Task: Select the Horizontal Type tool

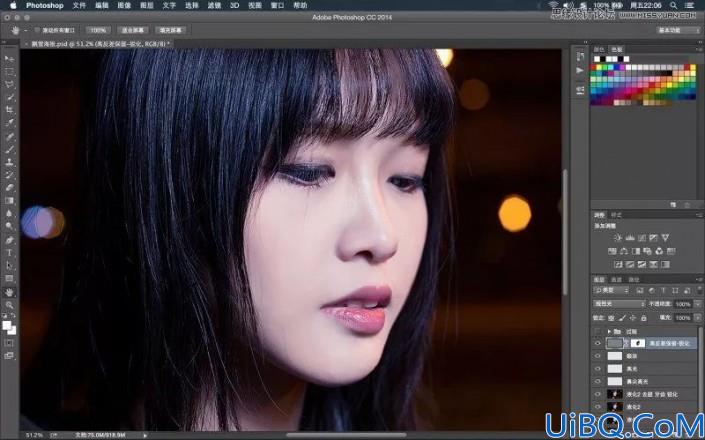Action: point(9,253)
